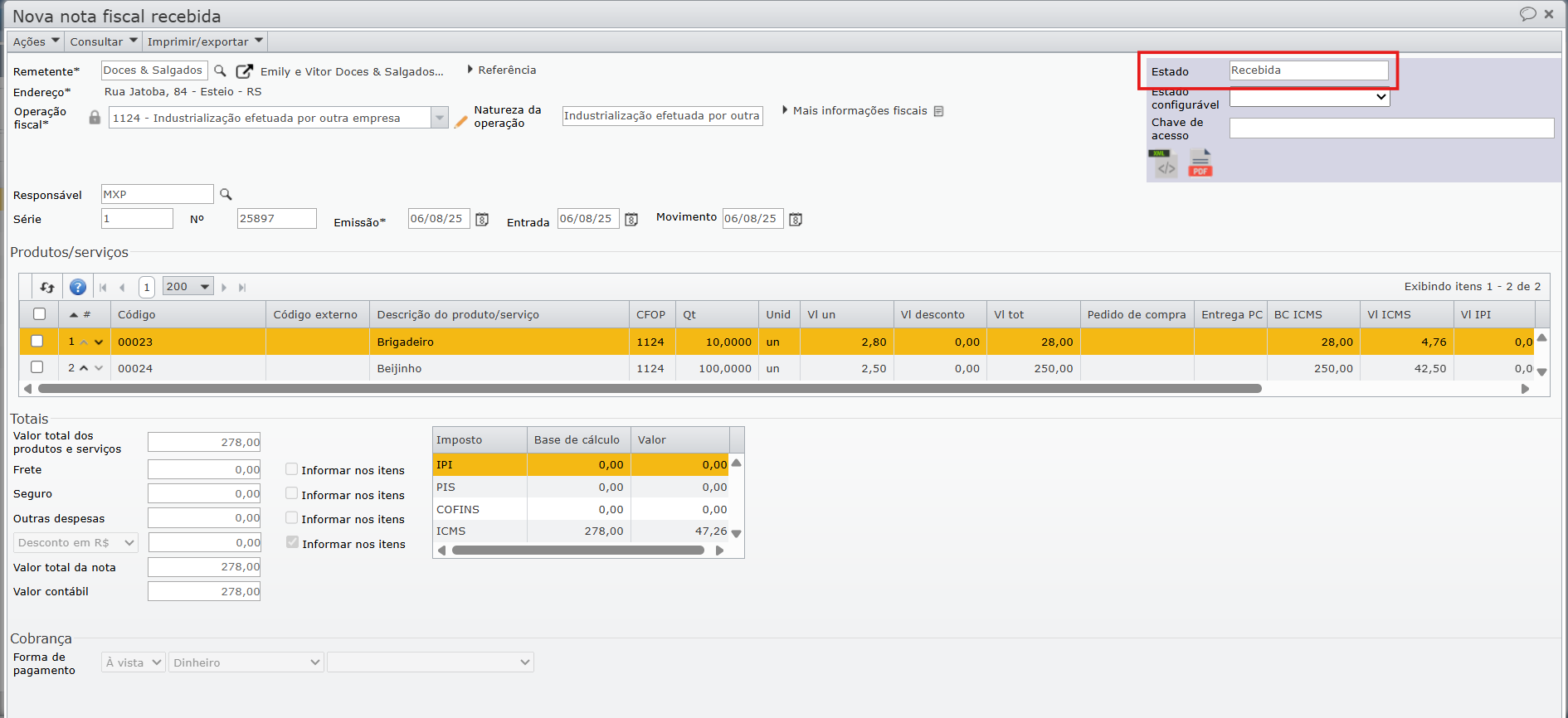This screenshot has height=718, width=1568.
Task: Click the search magnifier next to Remetente
Action: [x=220, y=71]
